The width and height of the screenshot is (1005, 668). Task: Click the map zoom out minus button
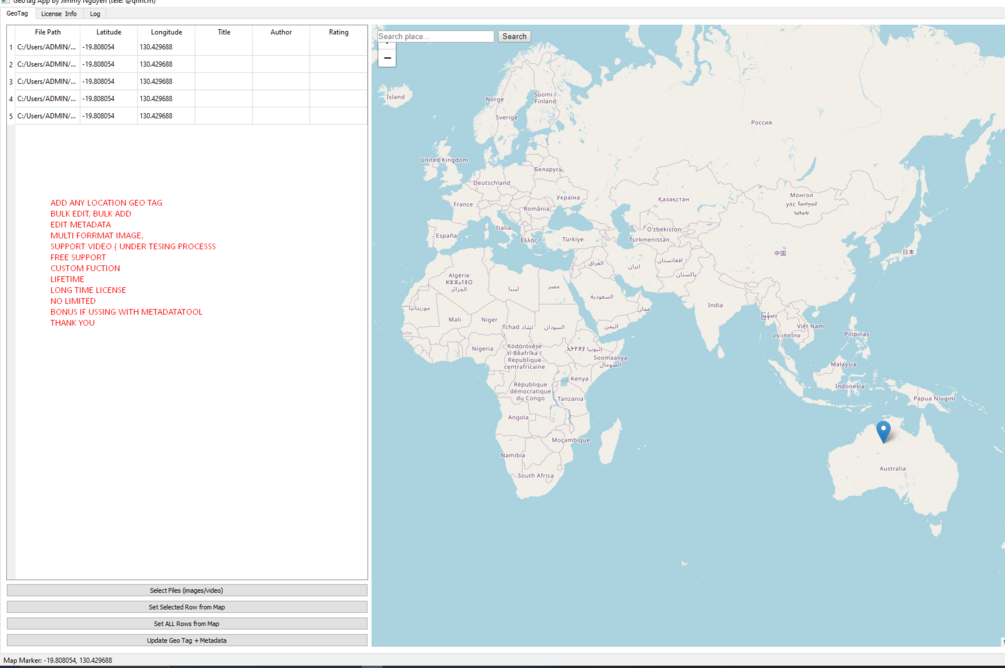387,56
